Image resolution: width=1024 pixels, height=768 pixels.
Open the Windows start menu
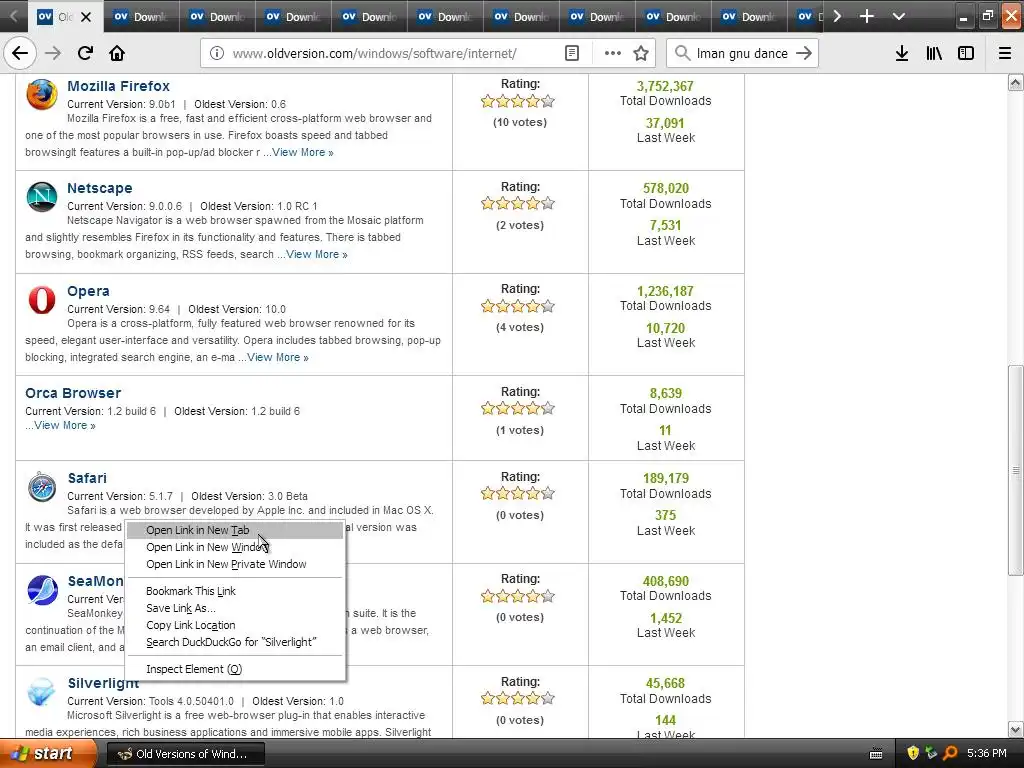pyautogui.click(x=49, y=754)
